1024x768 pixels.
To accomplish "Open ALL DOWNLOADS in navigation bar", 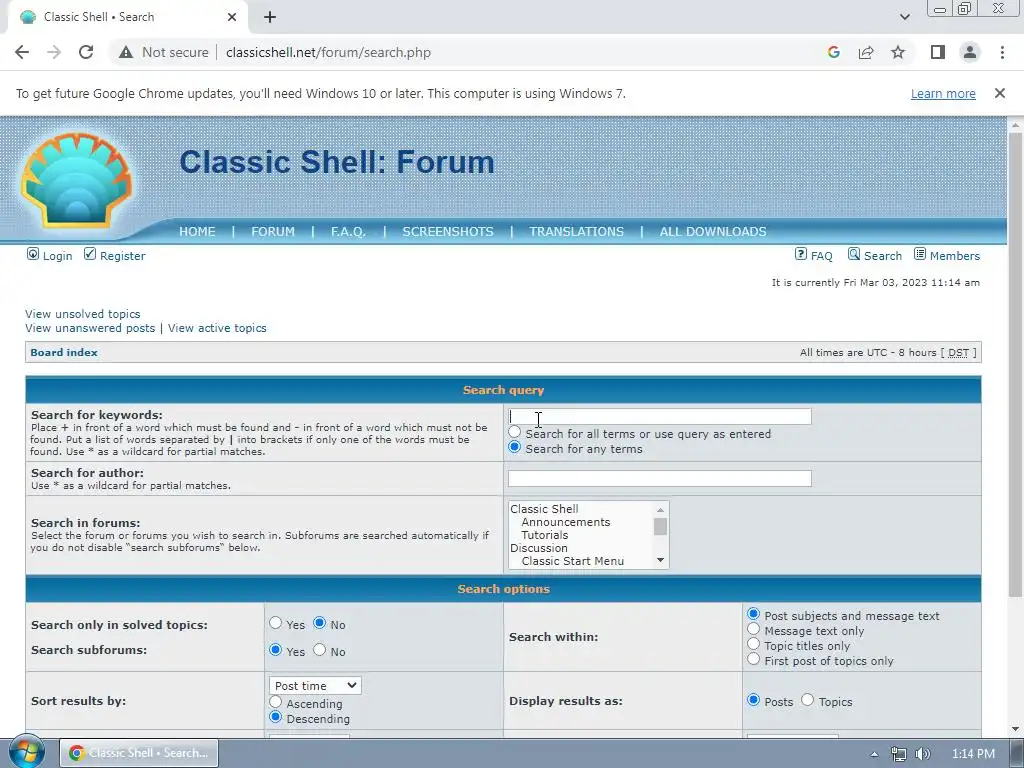I will click(x=713, y=231).
